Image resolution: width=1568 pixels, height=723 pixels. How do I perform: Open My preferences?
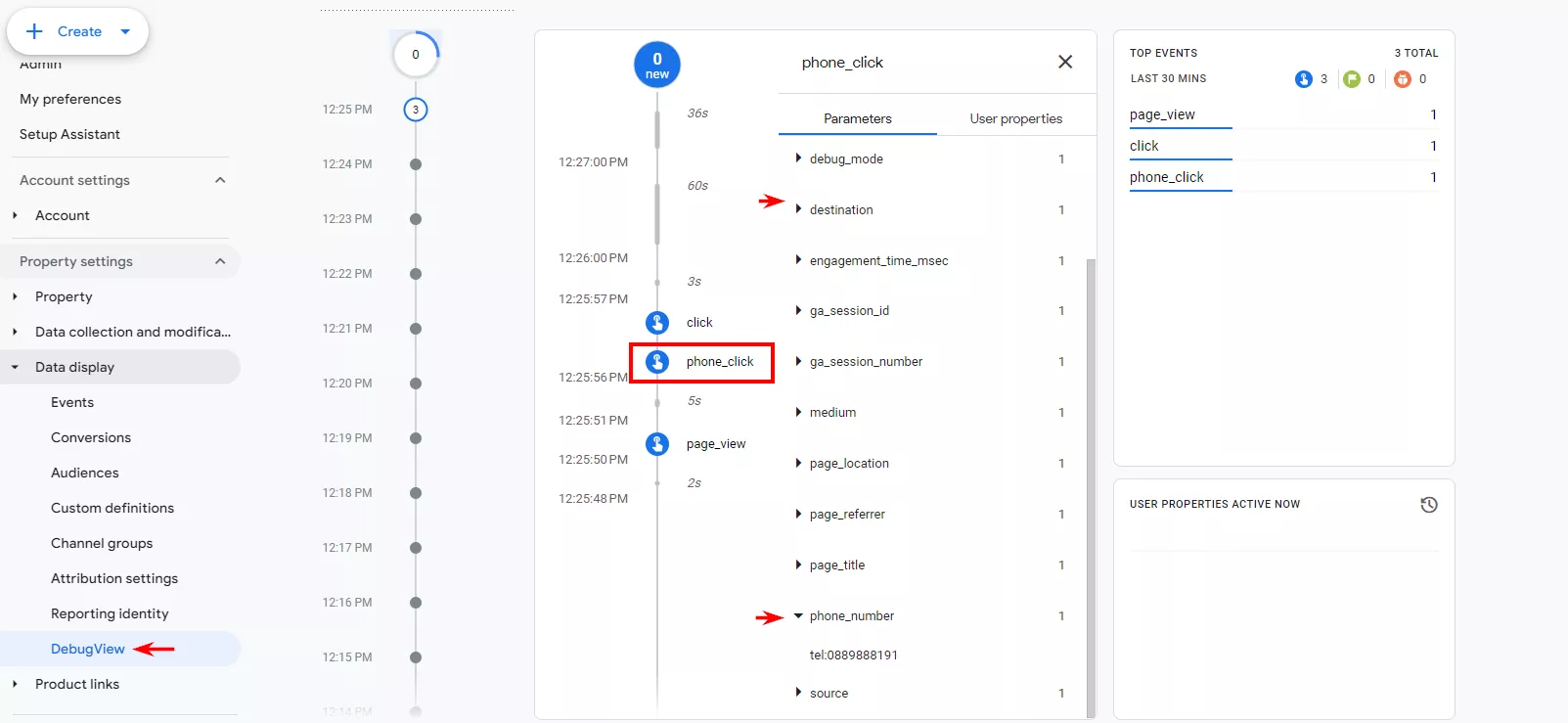tap(70, 99)
